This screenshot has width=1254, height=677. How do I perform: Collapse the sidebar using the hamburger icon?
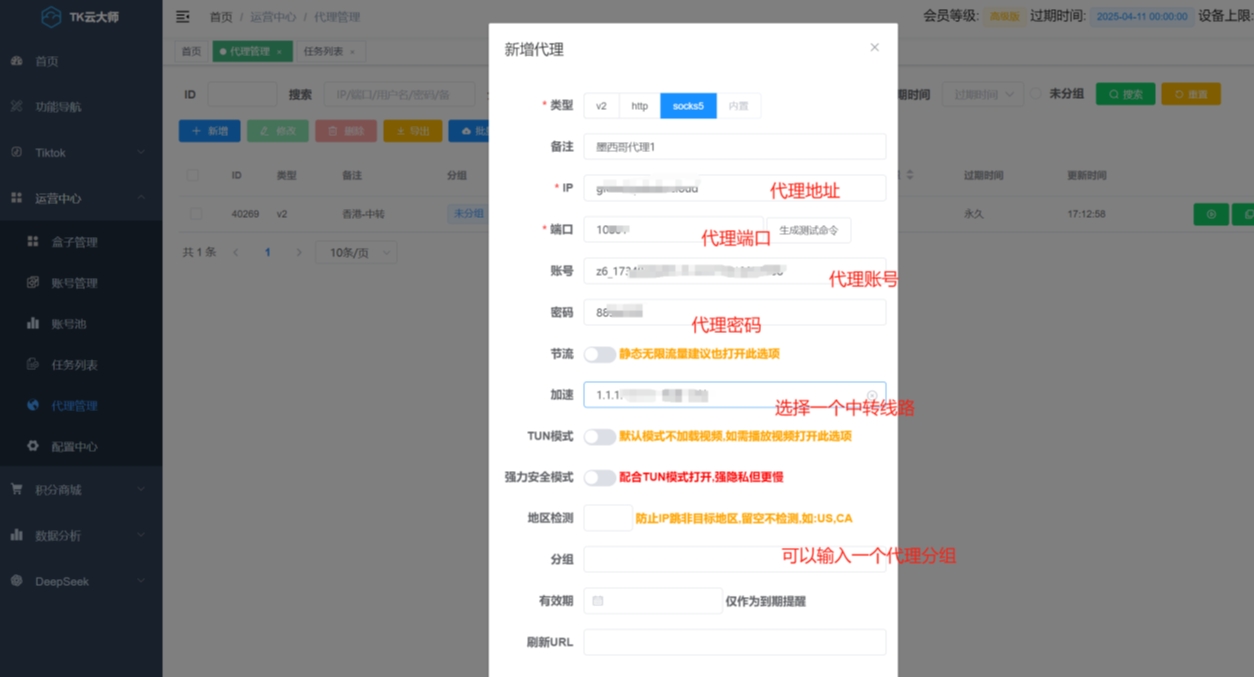pos(181,17)
